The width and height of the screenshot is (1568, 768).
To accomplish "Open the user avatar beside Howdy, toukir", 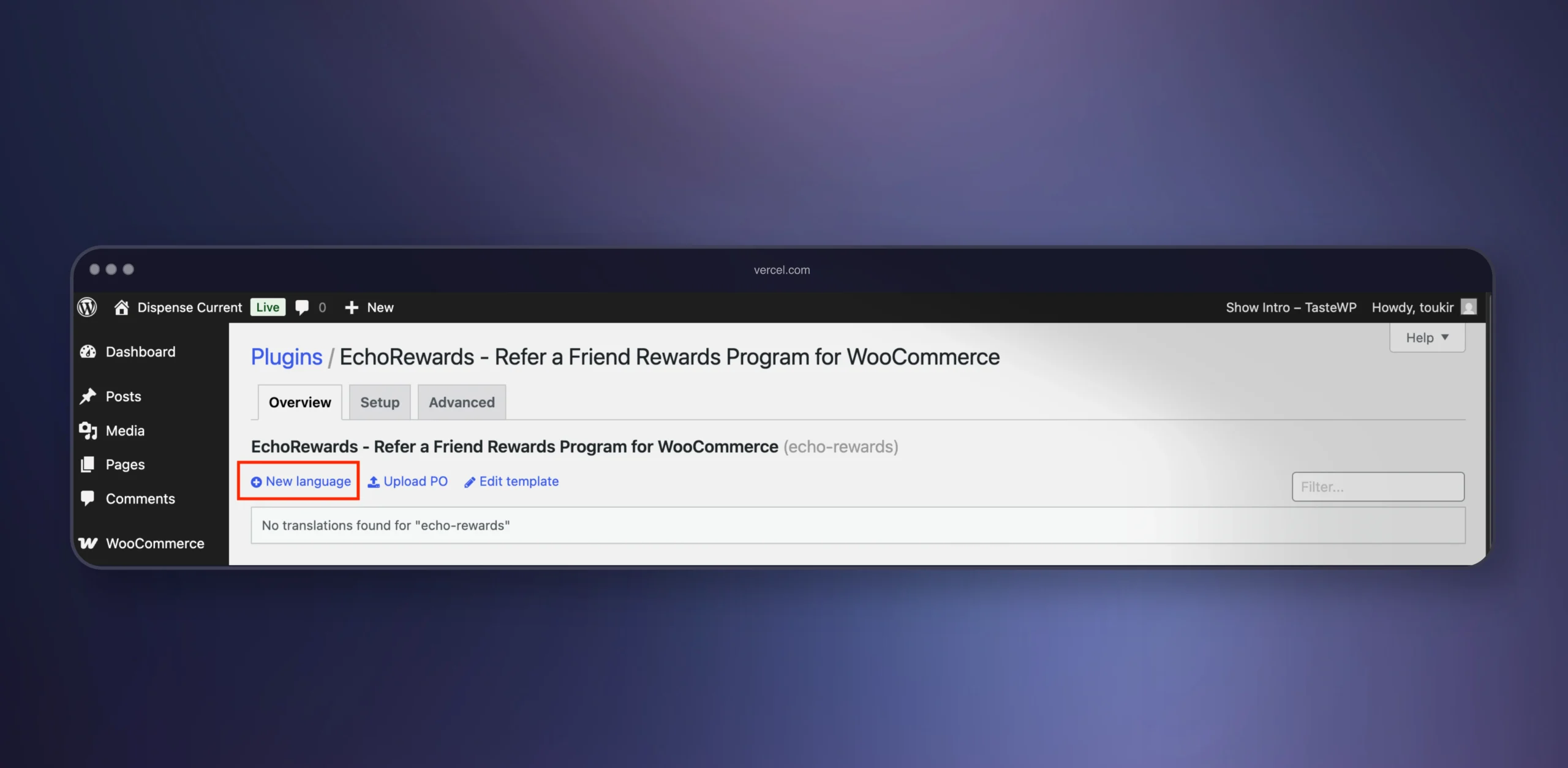I will 1469,307.
